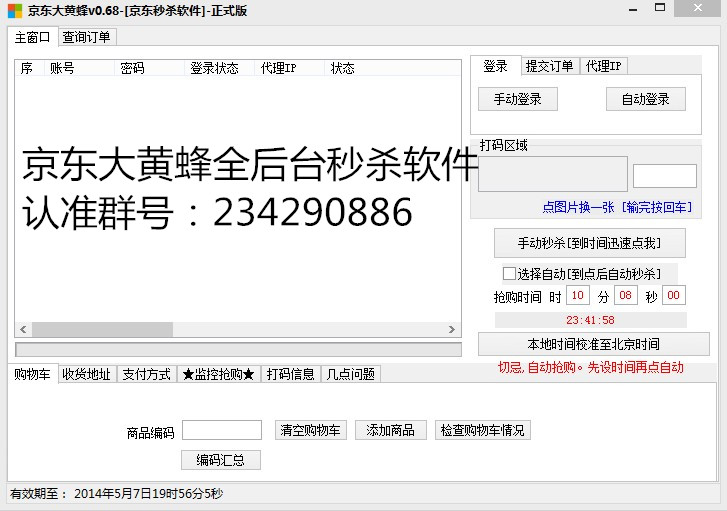
Task: Click the red warning text 切忌,自动抢购
Action: tap(591, 367)
